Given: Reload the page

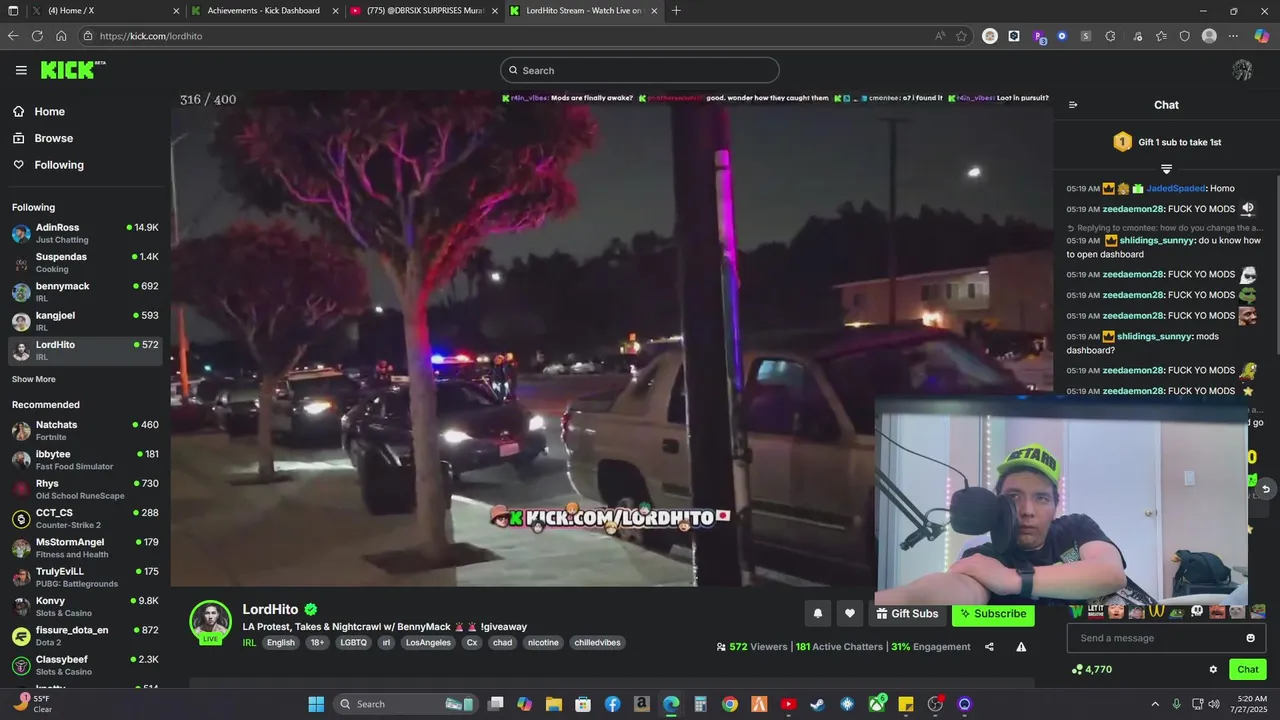Looking at the screenshot, I should 37,36.
